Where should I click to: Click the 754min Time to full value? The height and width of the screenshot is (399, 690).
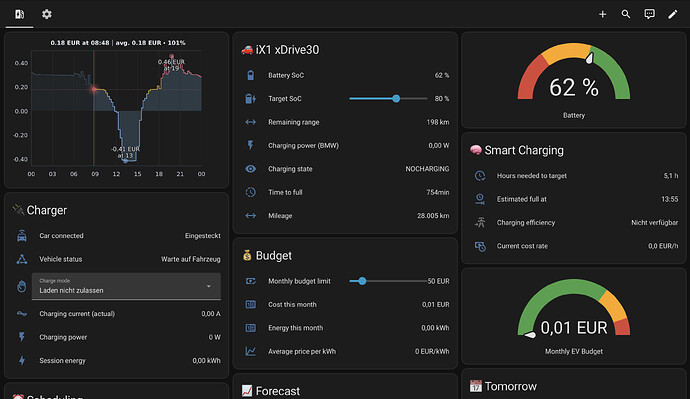point(437,192)
